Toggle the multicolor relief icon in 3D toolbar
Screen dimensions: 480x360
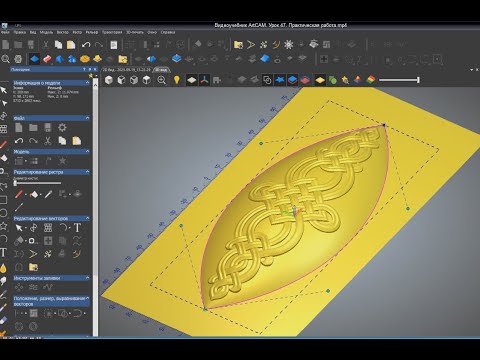[370, 80]
